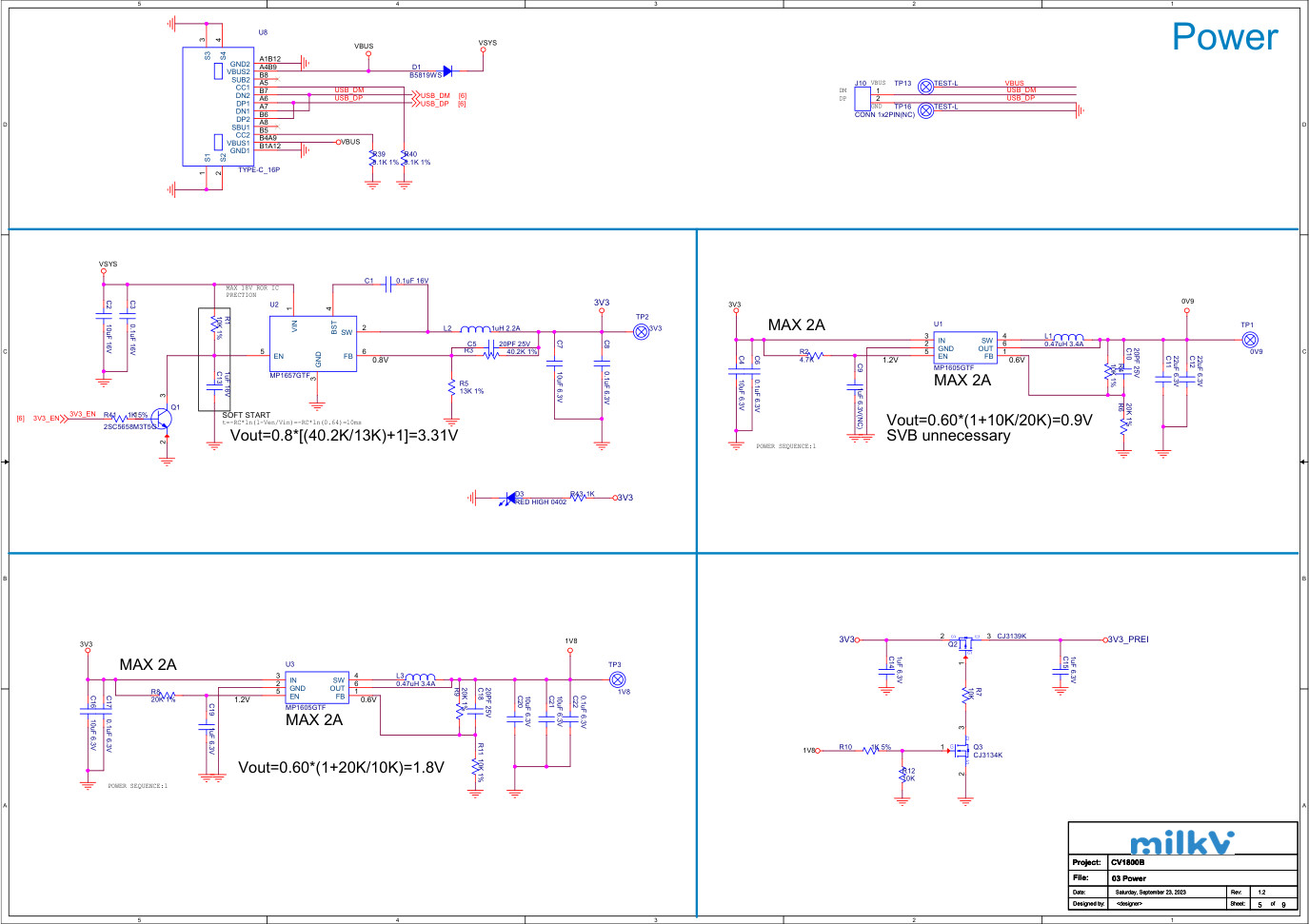This screenshot has height=924, width=1309.
Task: Click the TP16 test point symbol
Action: click(925, 110)
